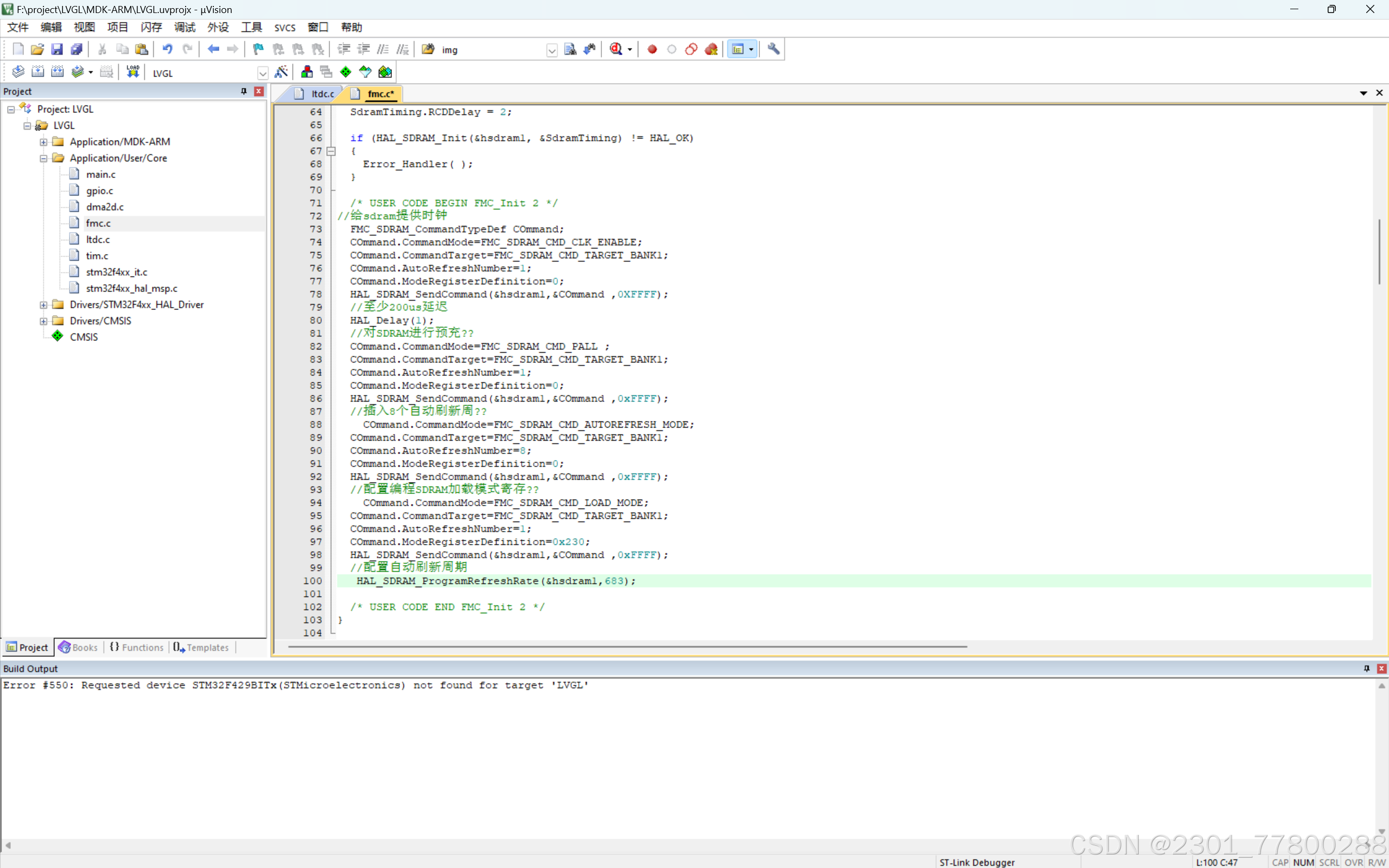
Task: Click the Save All icon
Action: click(x=76, y=49)
